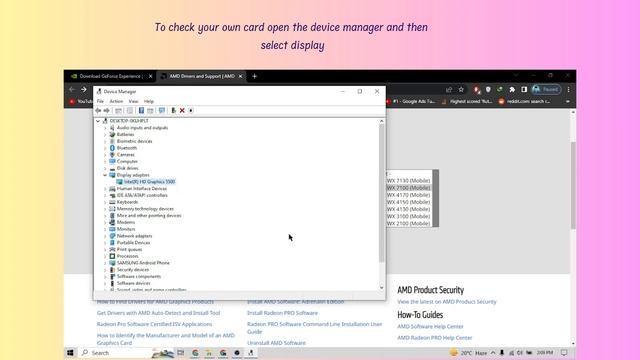Expand Audio inputs and outputs node
Screen dimensions: 640x360
click(x=105, y=128)
